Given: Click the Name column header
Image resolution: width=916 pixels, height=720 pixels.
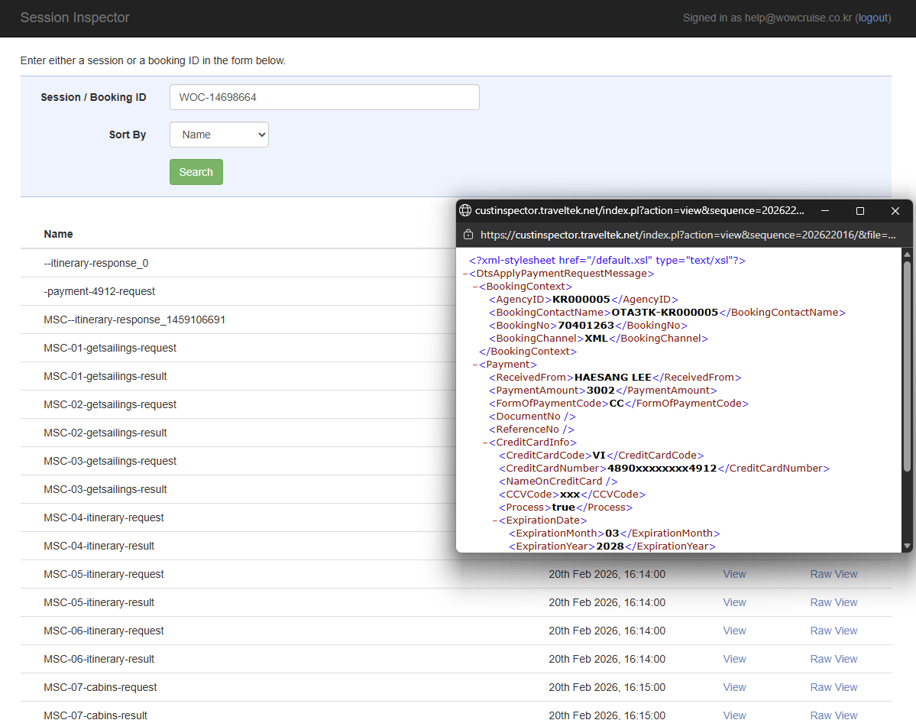Looking at the screenshot, I should click(x=58, y=234).
